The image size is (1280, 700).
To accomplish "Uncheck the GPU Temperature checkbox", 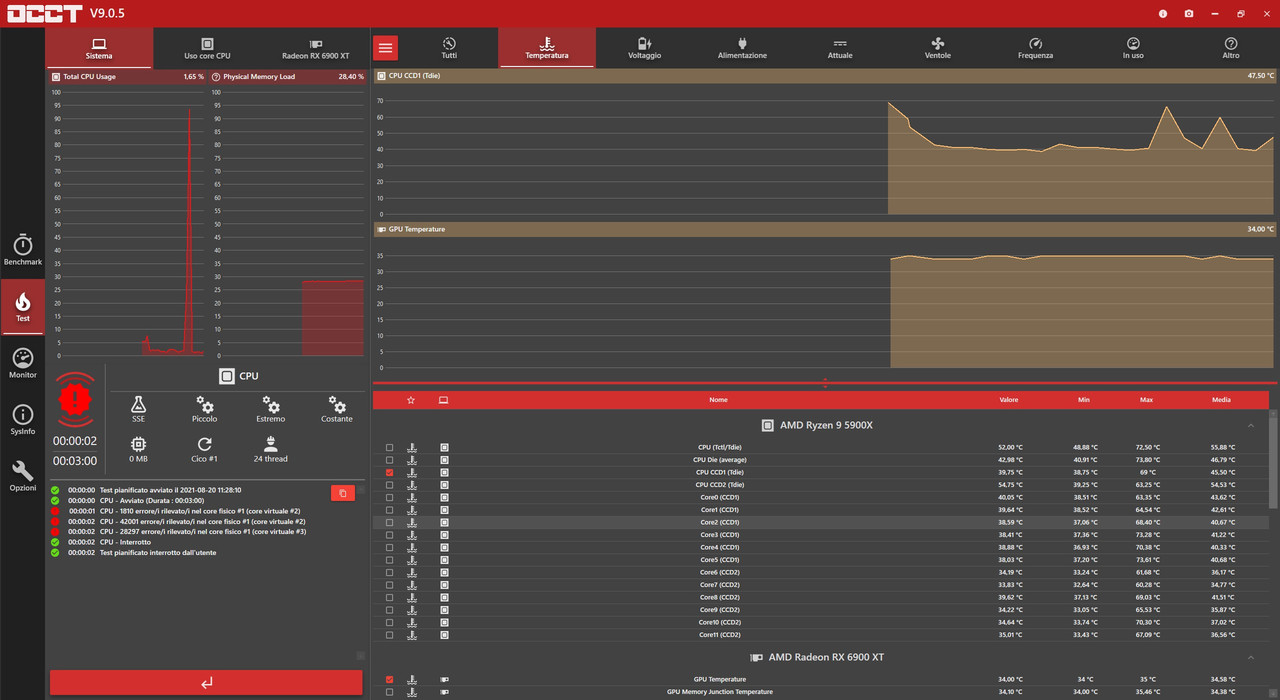I will [389, 680].
